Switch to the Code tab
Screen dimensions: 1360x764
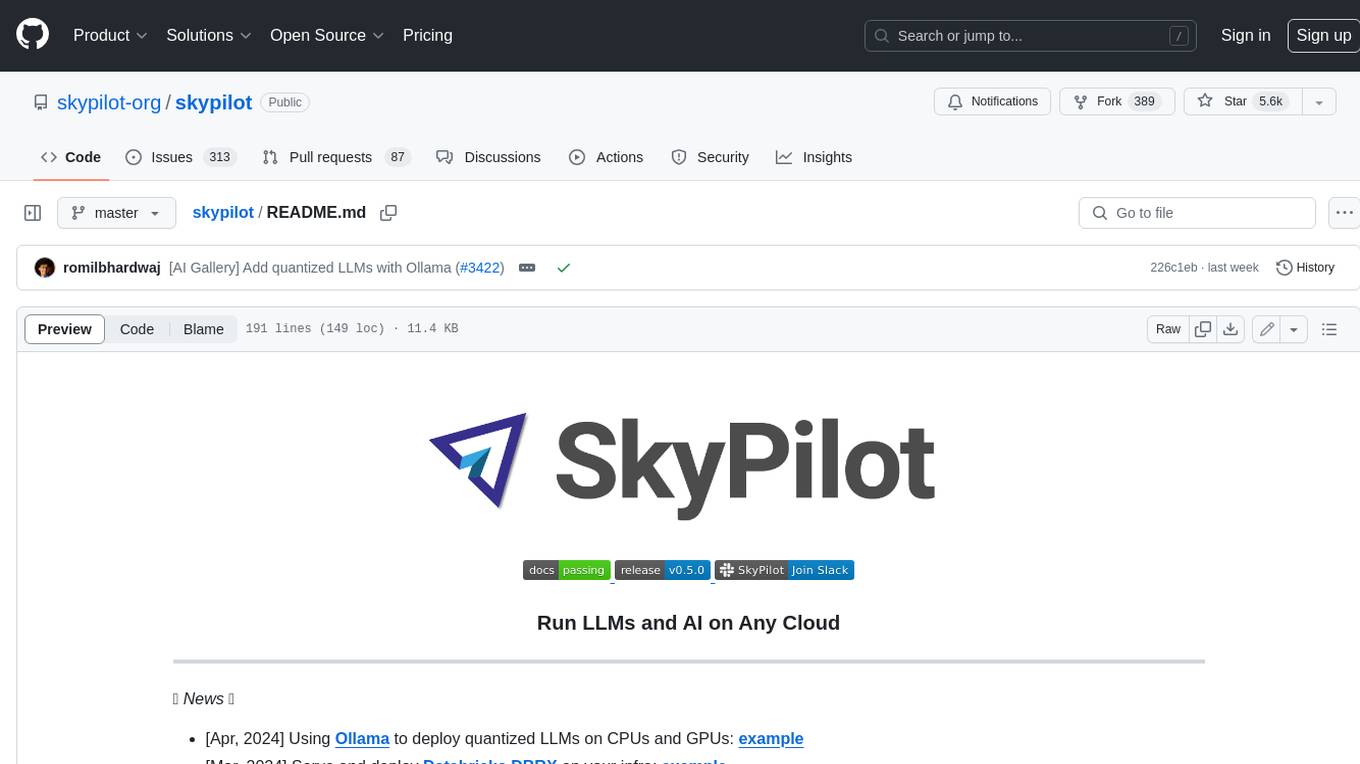click(71, 157)
